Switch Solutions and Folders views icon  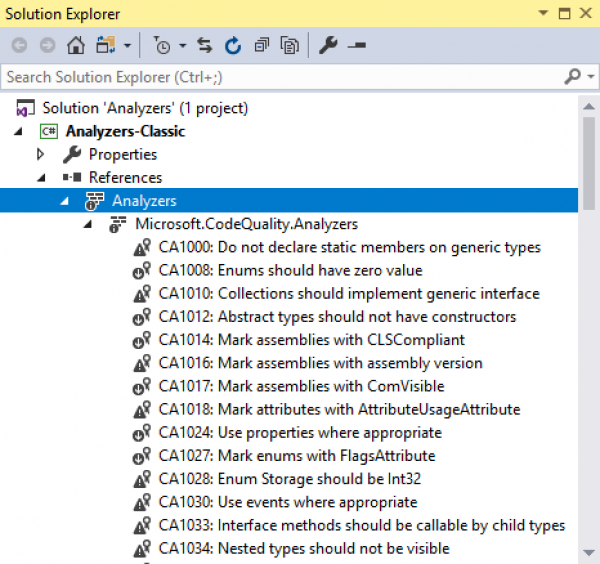[106, 46]
